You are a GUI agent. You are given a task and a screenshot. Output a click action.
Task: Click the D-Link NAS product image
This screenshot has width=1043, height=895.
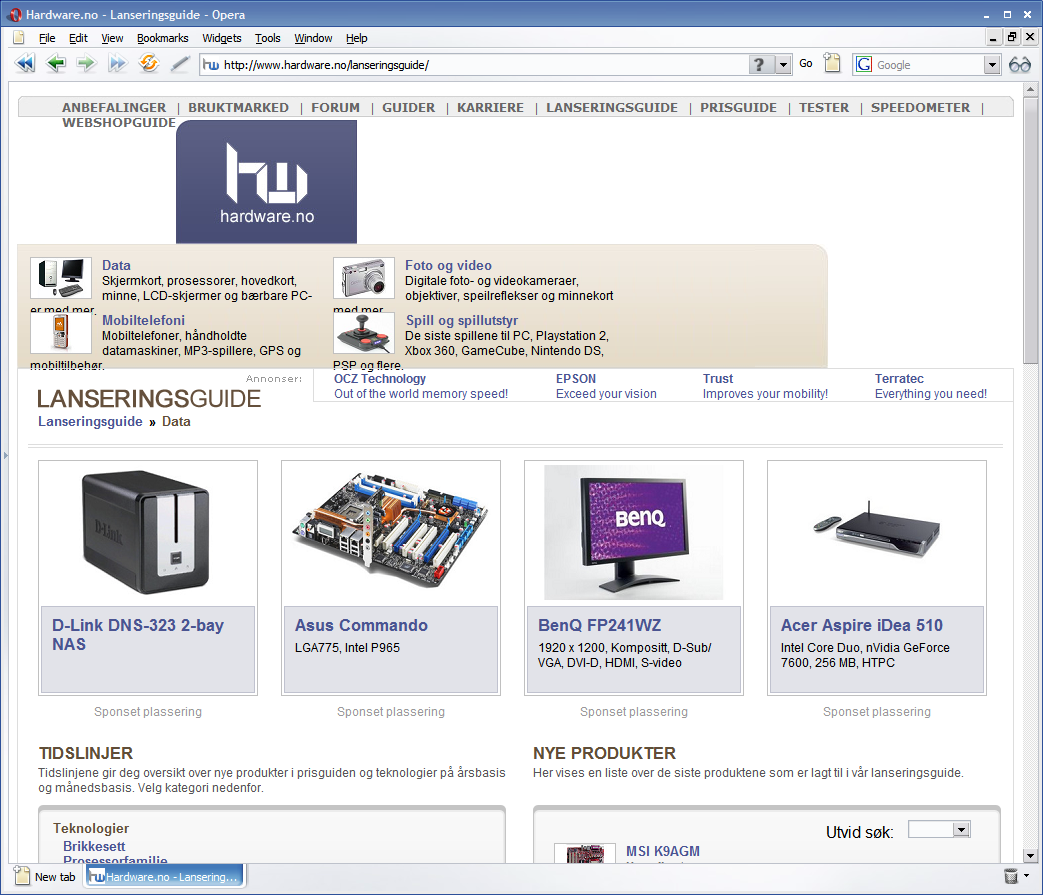[146, 533]
